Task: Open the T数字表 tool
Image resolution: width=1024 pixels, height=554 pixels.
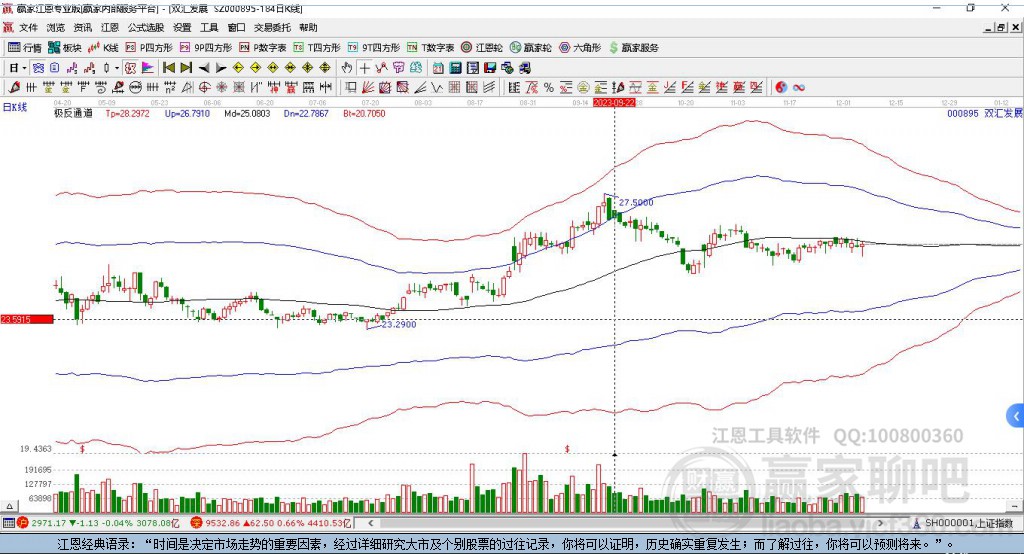Action: click(430, 48)
